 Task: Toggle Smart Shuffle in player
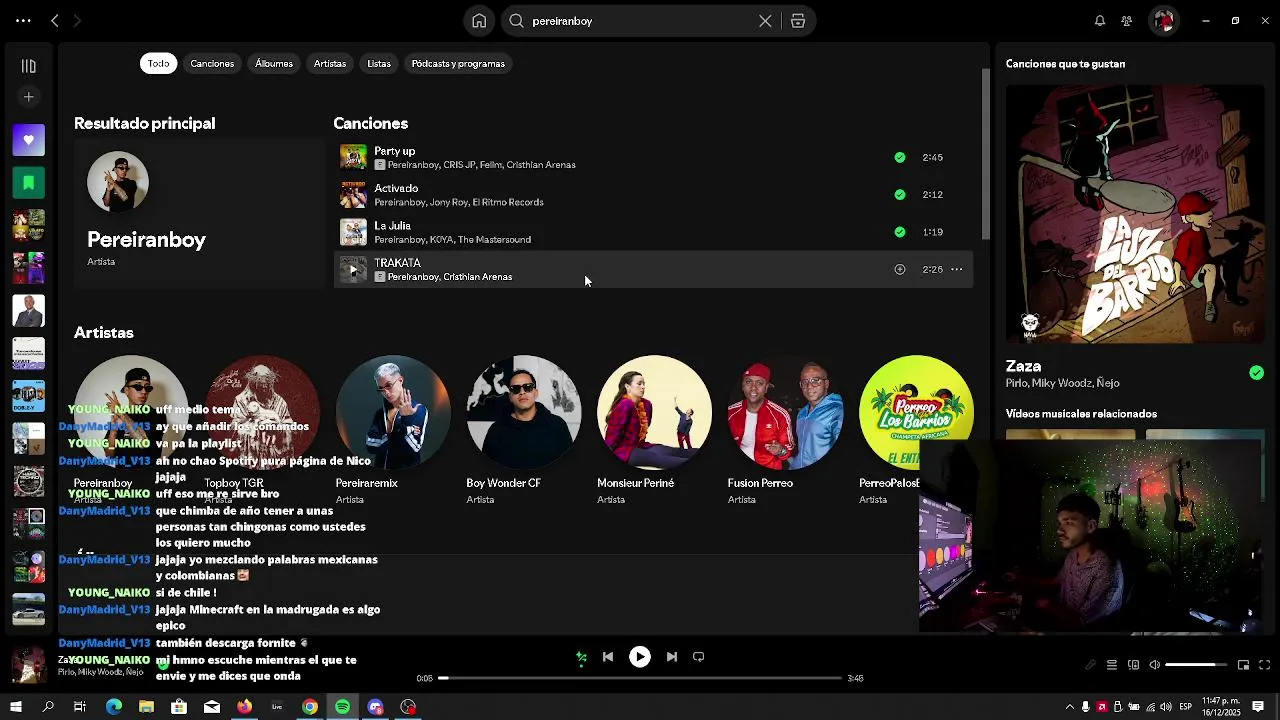click(581, 657)
